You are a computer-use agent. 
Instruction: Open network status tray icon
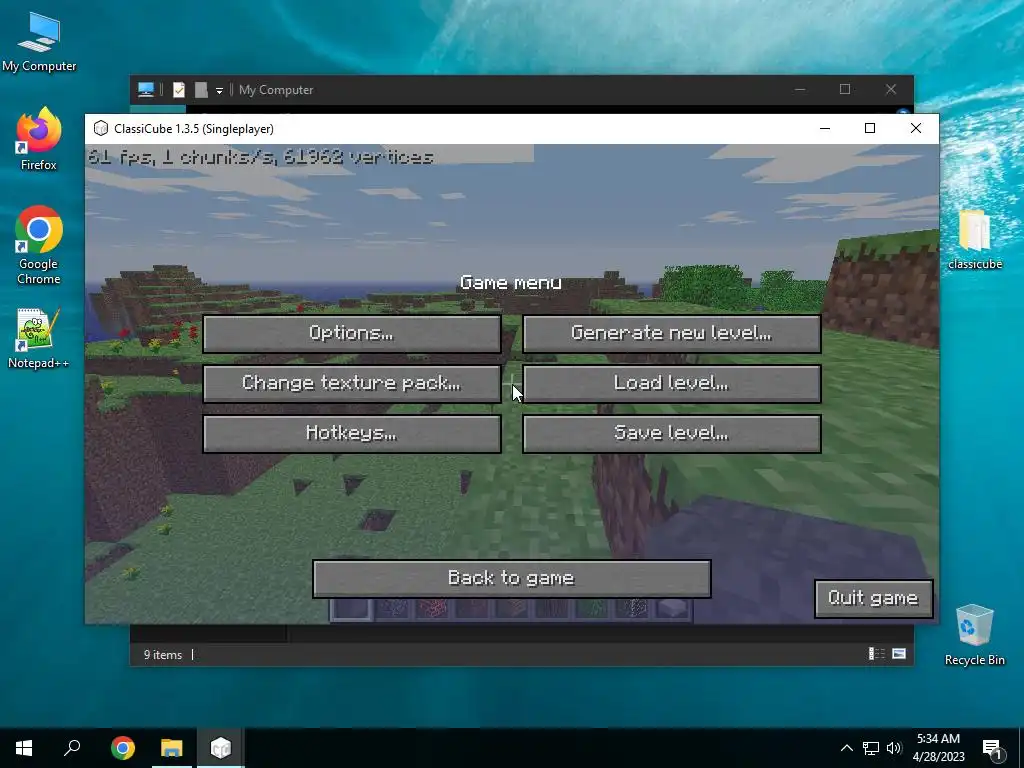pyautogui.click(x=871, y=748)
